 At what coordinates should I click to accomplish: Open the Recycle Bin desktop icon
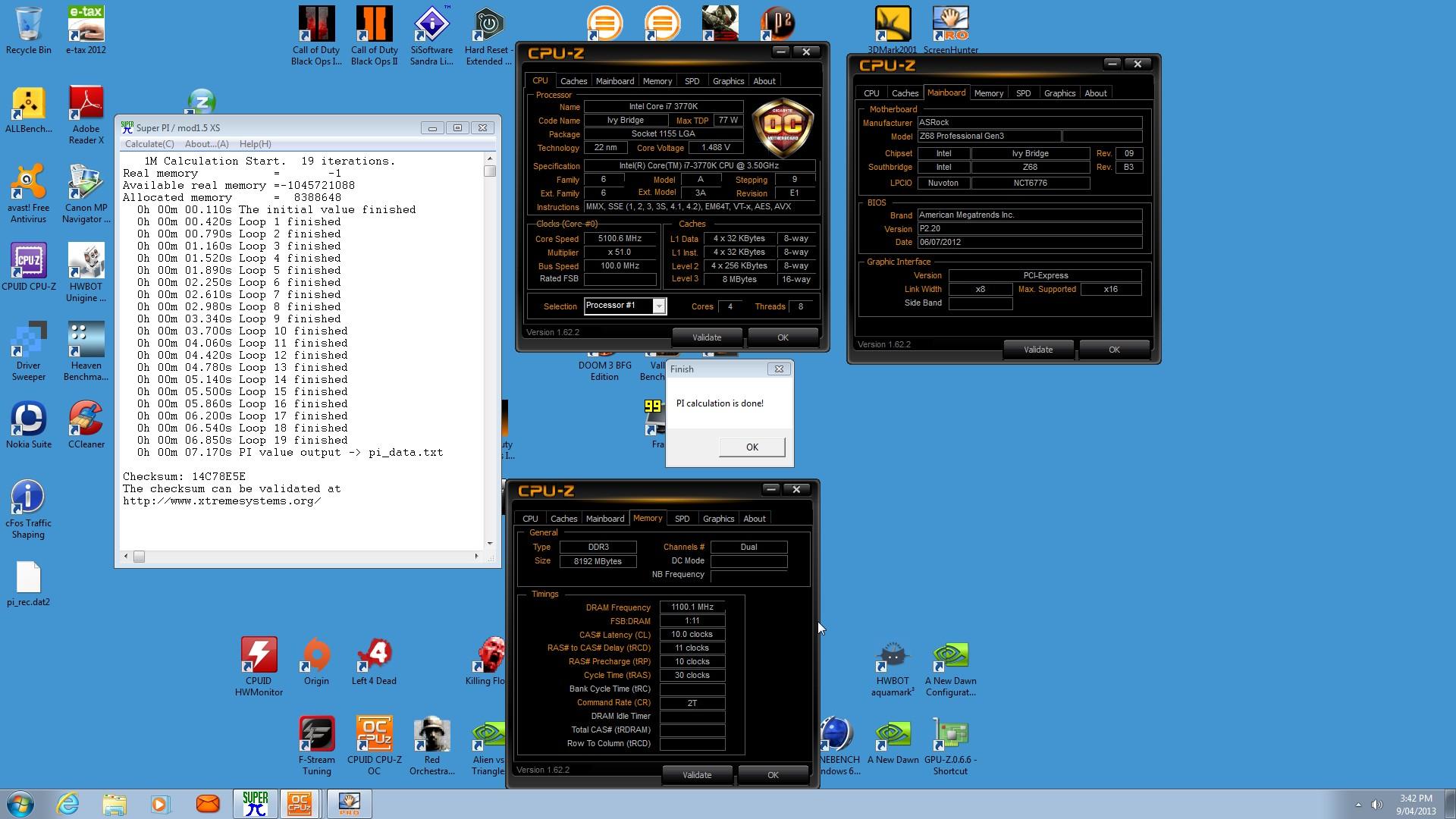[29, 30]
